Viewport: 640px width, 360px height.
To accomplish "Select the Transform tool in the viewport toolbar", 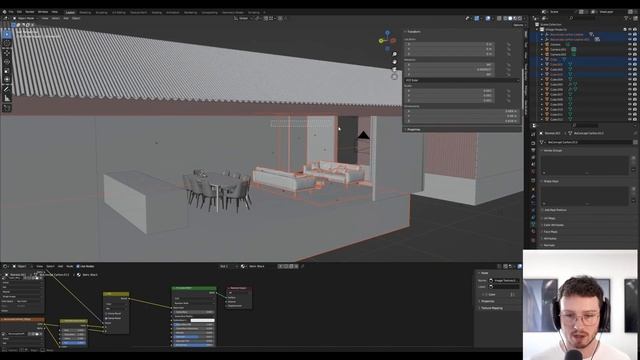I will 7,80.
